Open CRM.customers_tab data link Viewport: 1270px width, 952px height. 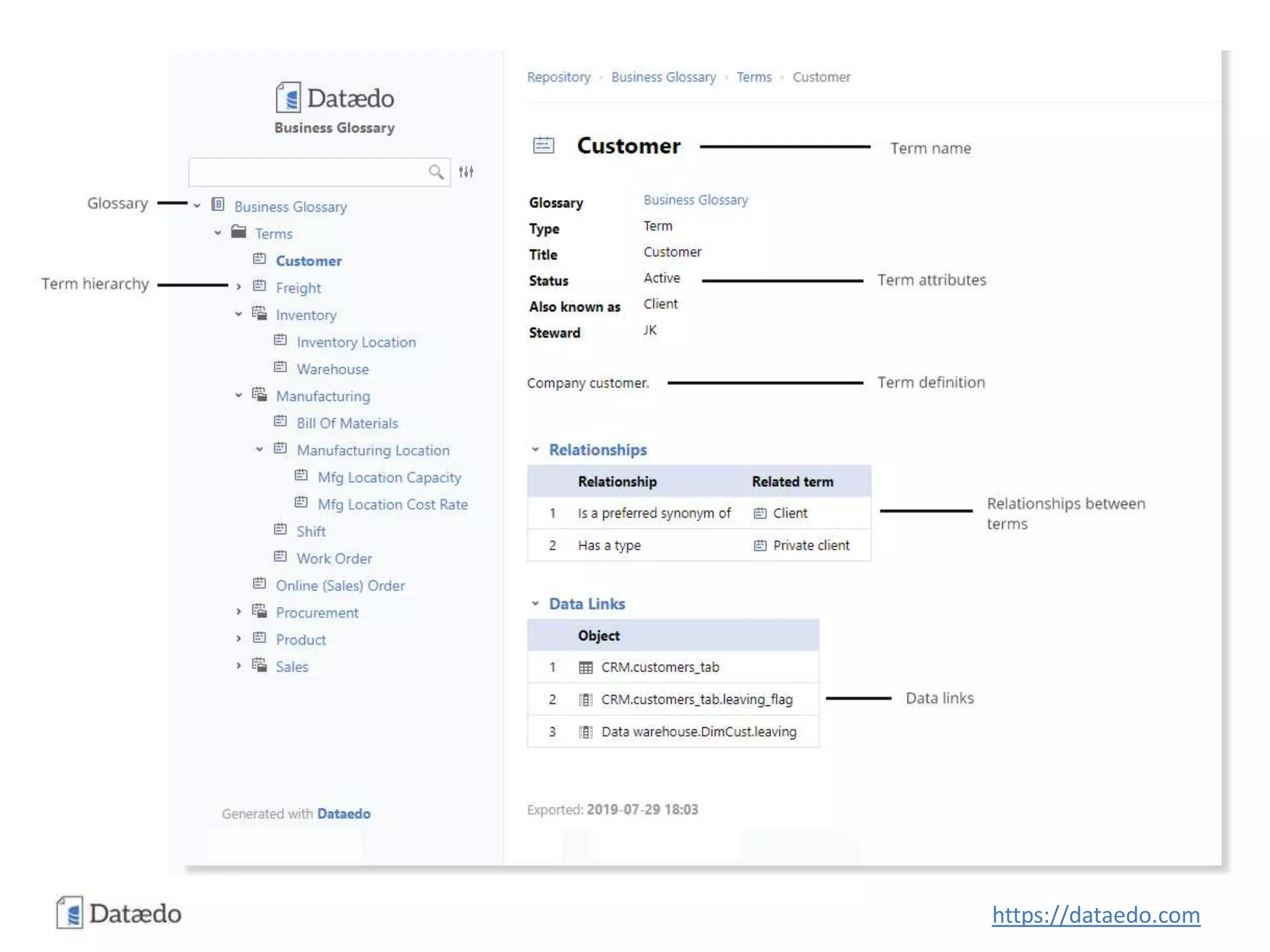point(660,668)
